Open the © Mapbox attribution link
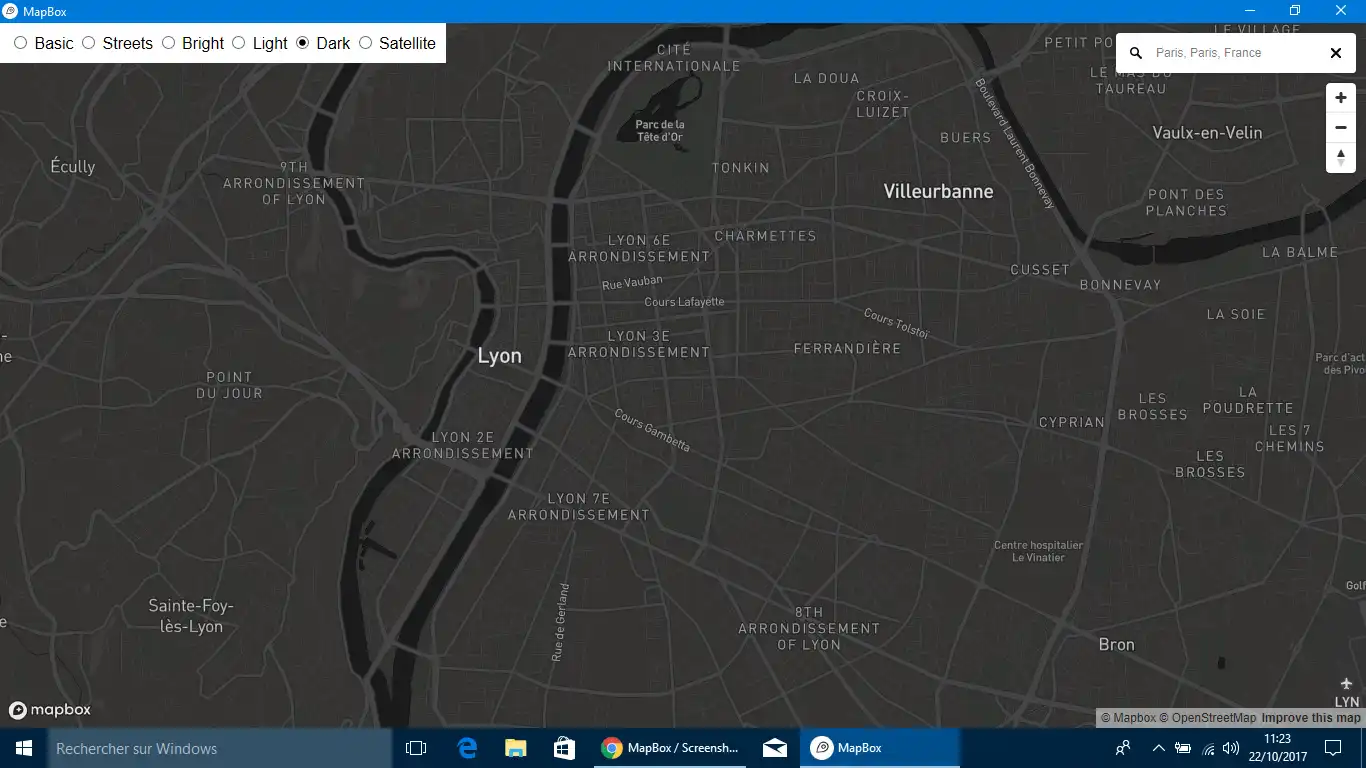1366x768 pixels. pos(1128,718)
